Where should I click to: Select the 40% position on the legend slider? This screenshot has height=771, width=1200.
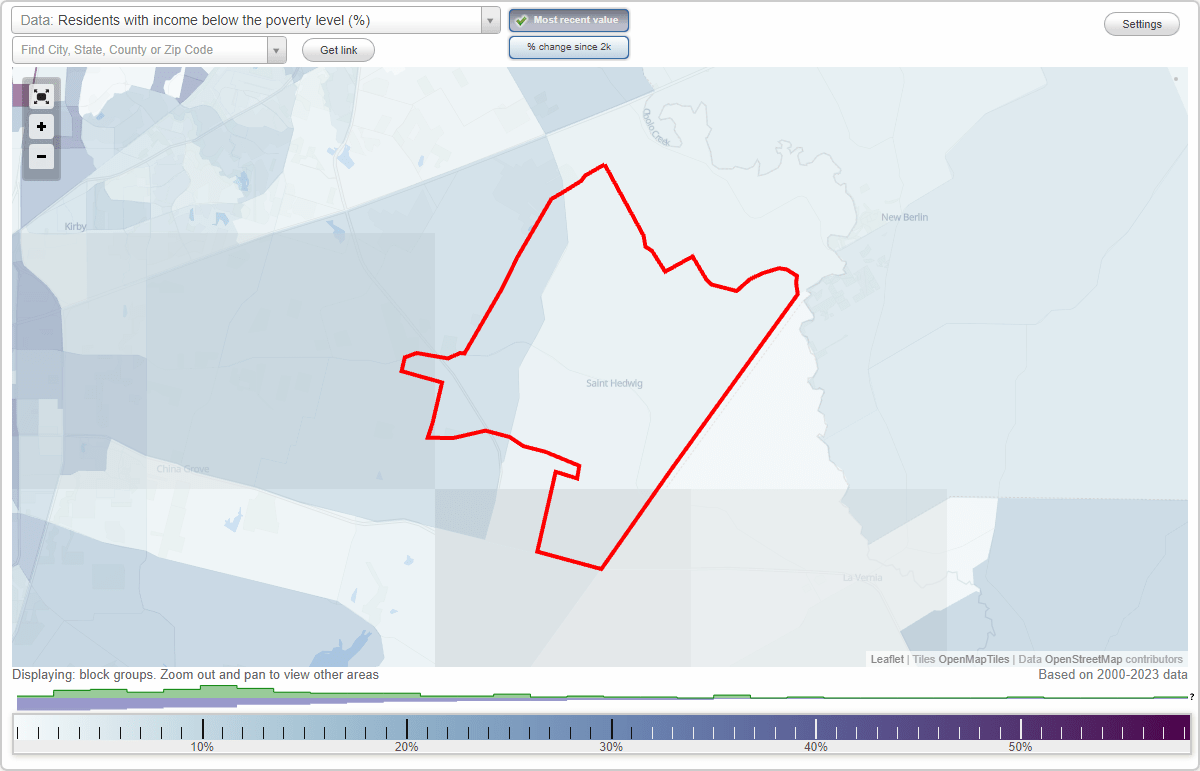[816, 731]
